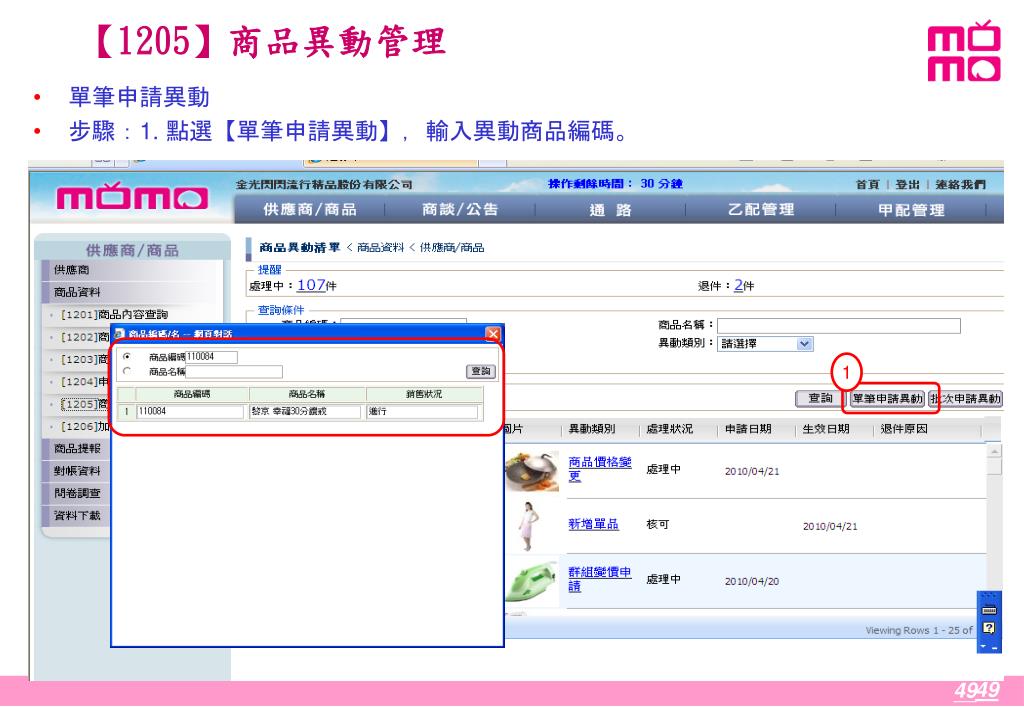1024x707 pixels.
Task: Open the 乙配管理 top menu
Action: 761,210
